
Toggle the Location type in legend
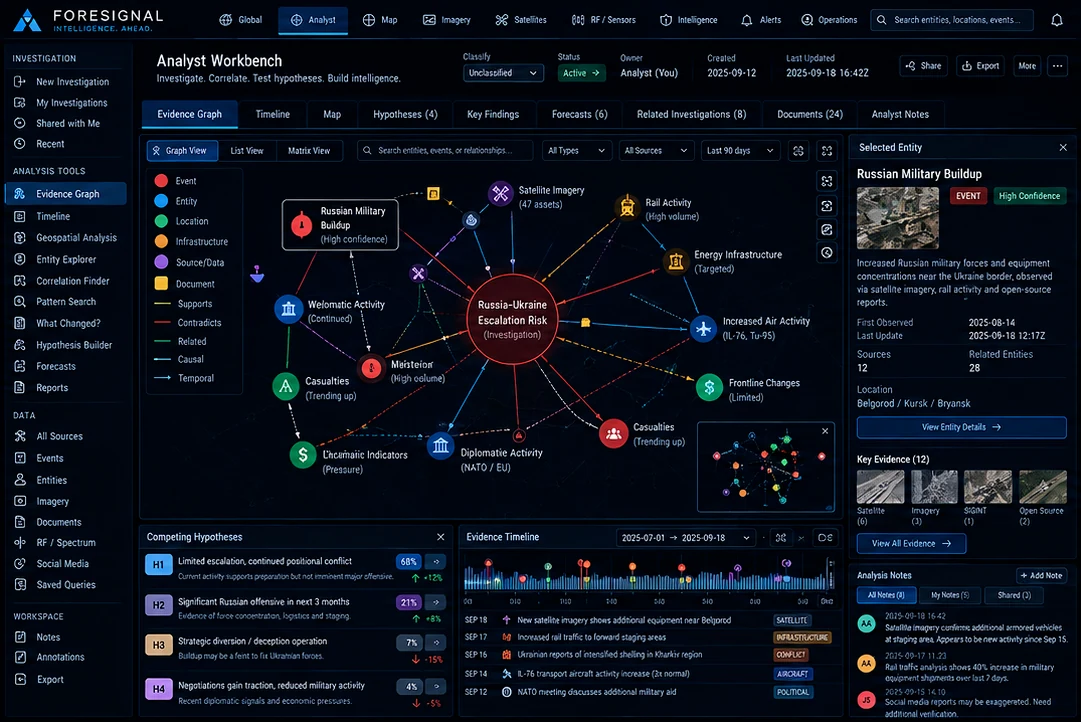(x=182, y=221)
